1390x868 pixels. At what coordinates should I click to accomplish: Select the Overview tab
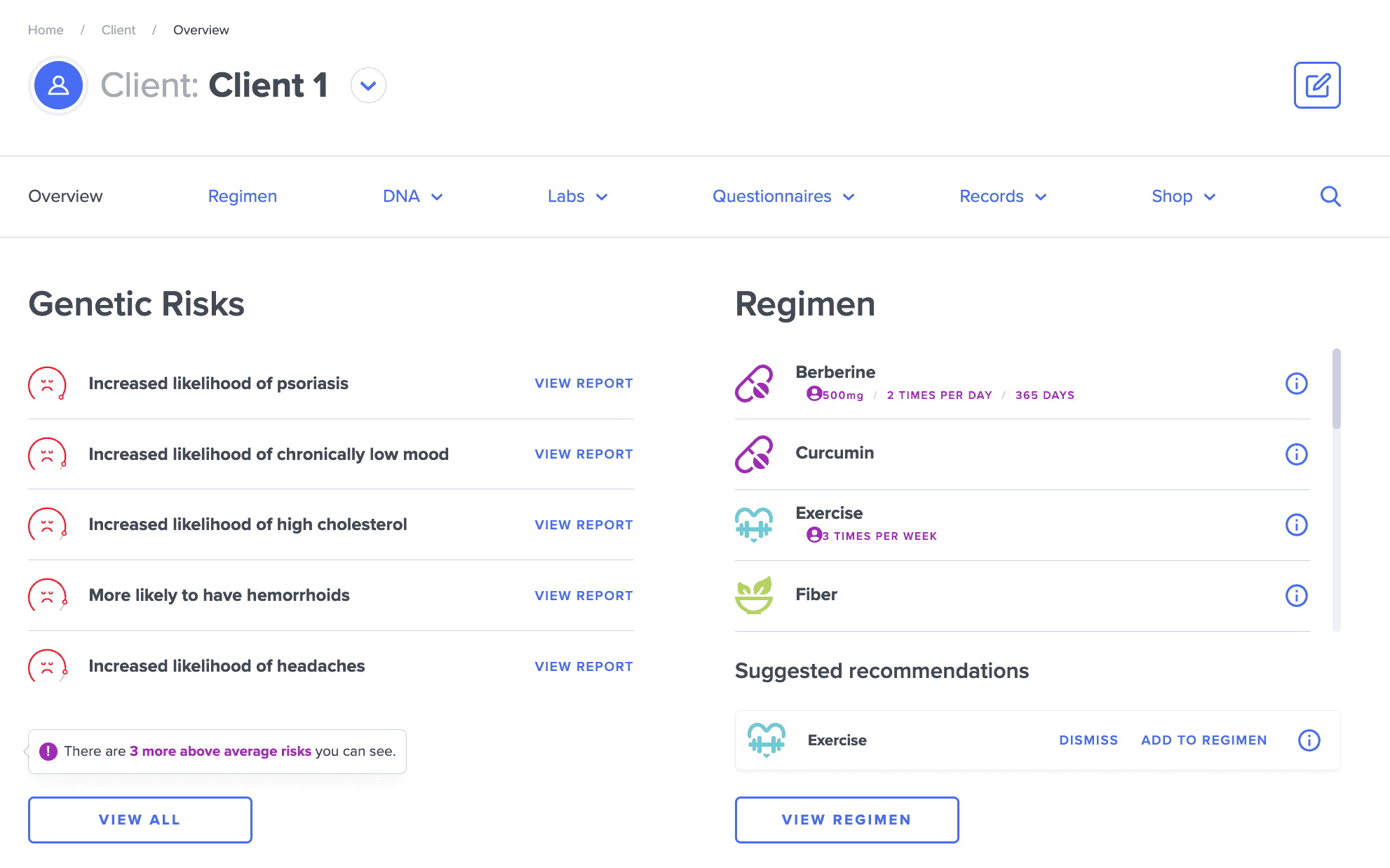(65, 196)
